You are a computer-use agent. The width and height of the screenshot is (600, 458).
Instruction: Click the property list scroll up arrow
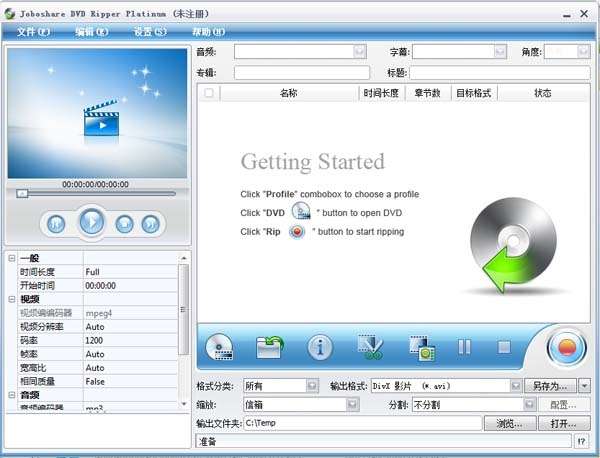point(184,258)
